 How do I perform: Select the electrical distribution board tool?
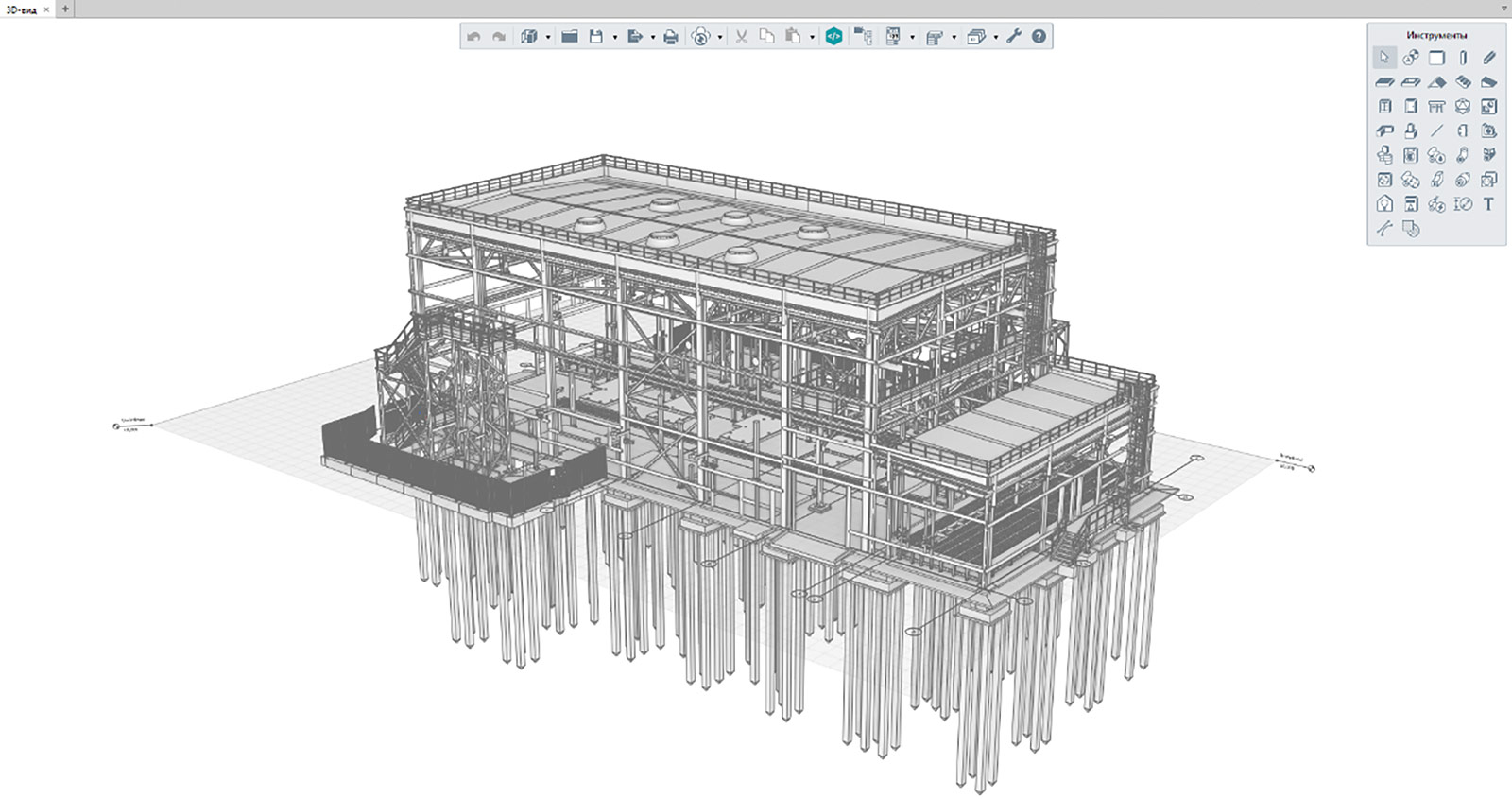click(1411, 204)
